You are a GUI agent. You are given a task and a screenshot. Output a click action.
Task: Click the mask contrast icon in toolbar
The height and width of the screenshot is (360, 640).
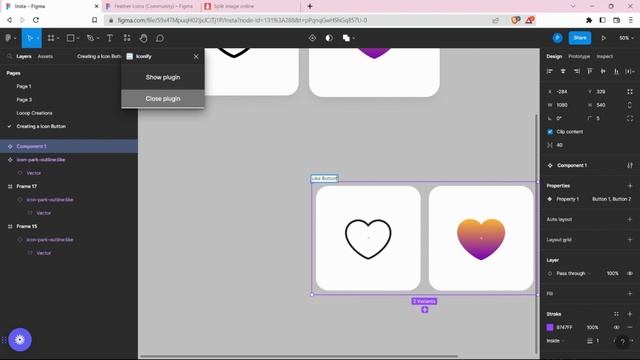pos(329,38)
